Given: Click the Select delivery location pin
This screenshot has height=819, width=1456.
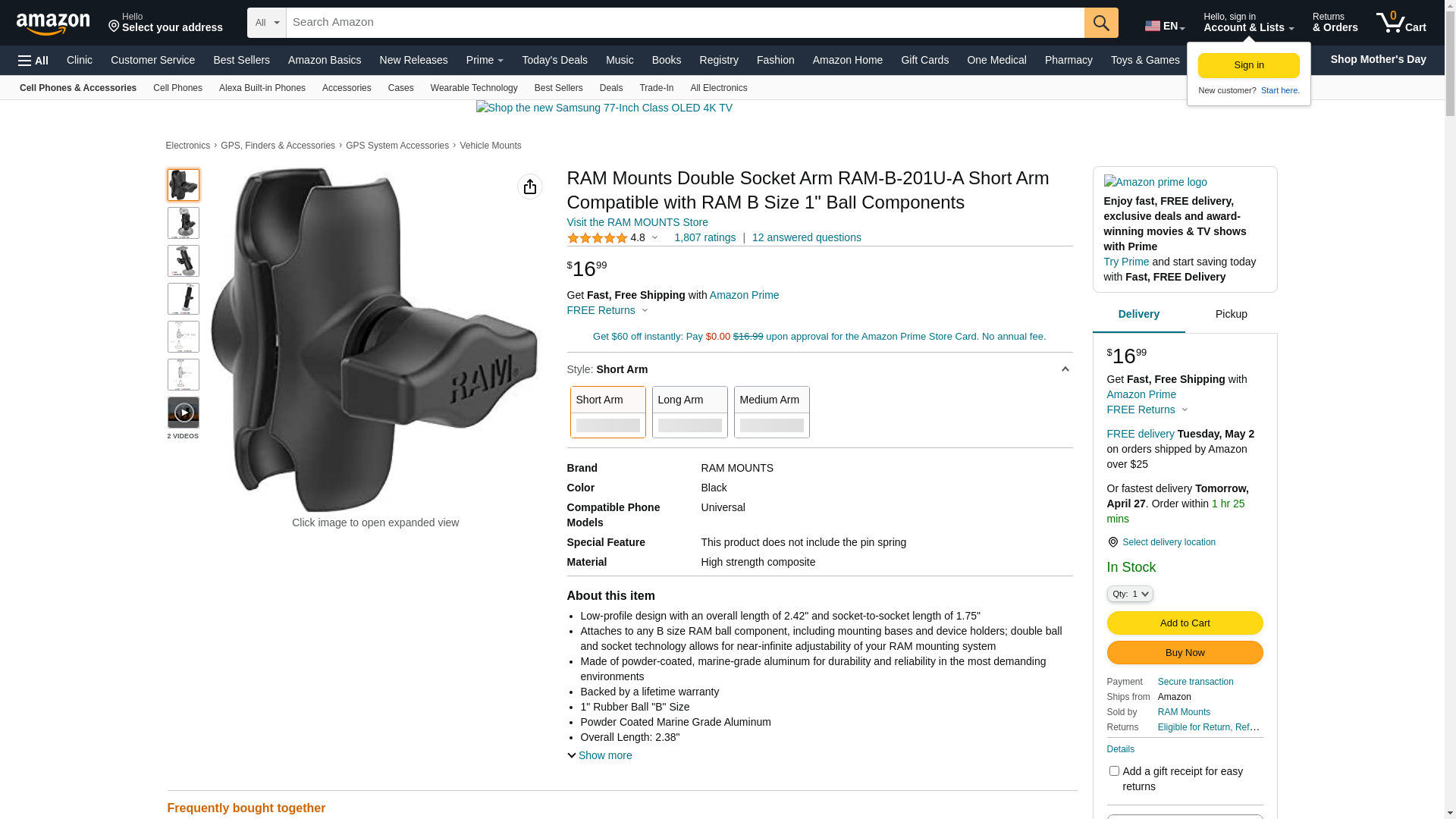Looking at the screenshot, I should point(1112,542).
